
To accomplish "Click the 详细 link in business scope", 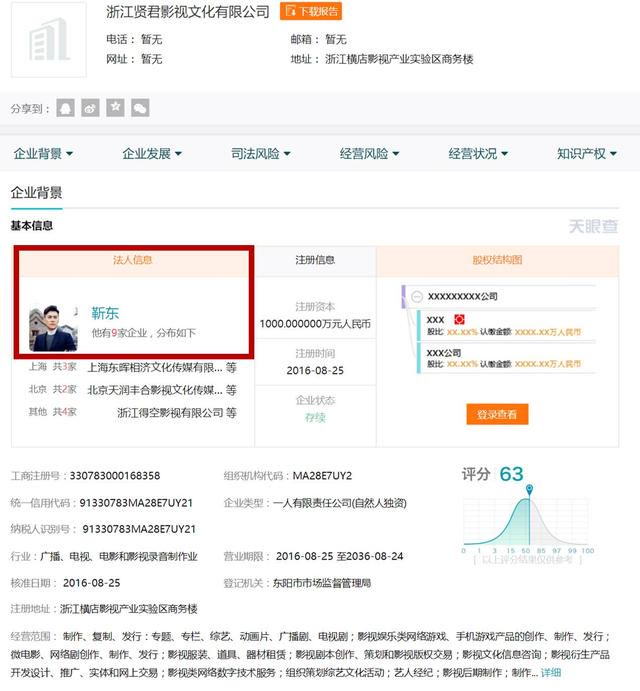I will 551,672.
